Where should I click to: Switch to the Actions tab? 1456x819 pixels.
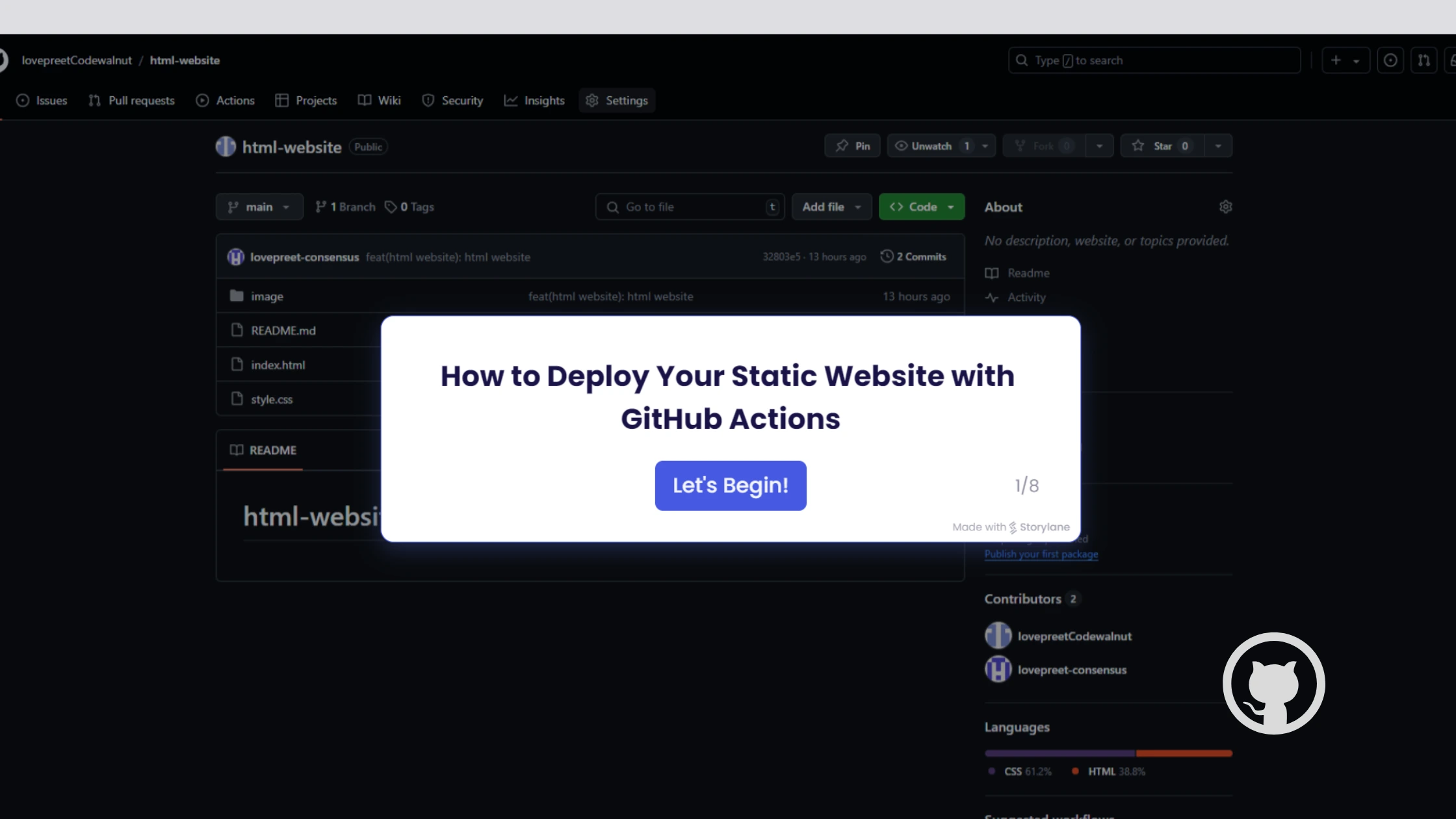point(225,100)
